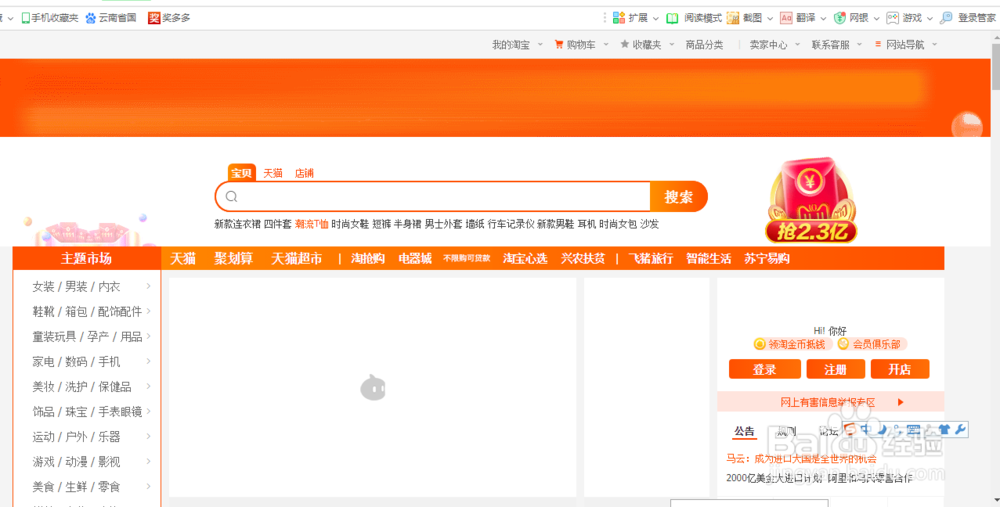Screen dimensions: 1000x507
Task: Click the 潮流T恤 hot search term
Action: point(311,224)
